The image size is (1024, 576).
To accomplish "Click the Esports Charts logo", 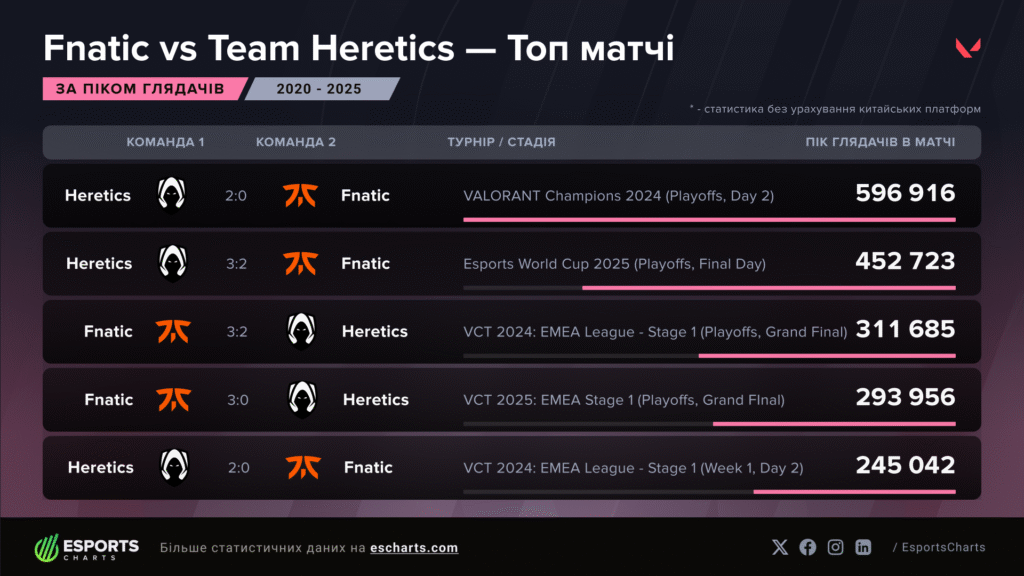I will [87, 548].
